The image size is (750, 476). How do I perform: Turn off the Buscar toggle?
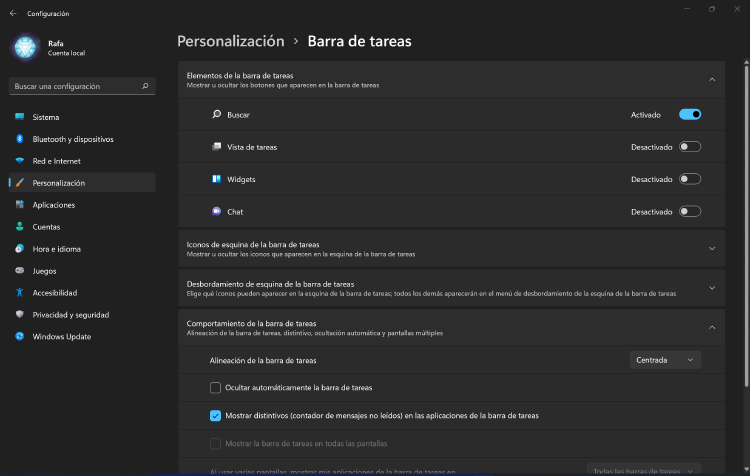[690, 114]
